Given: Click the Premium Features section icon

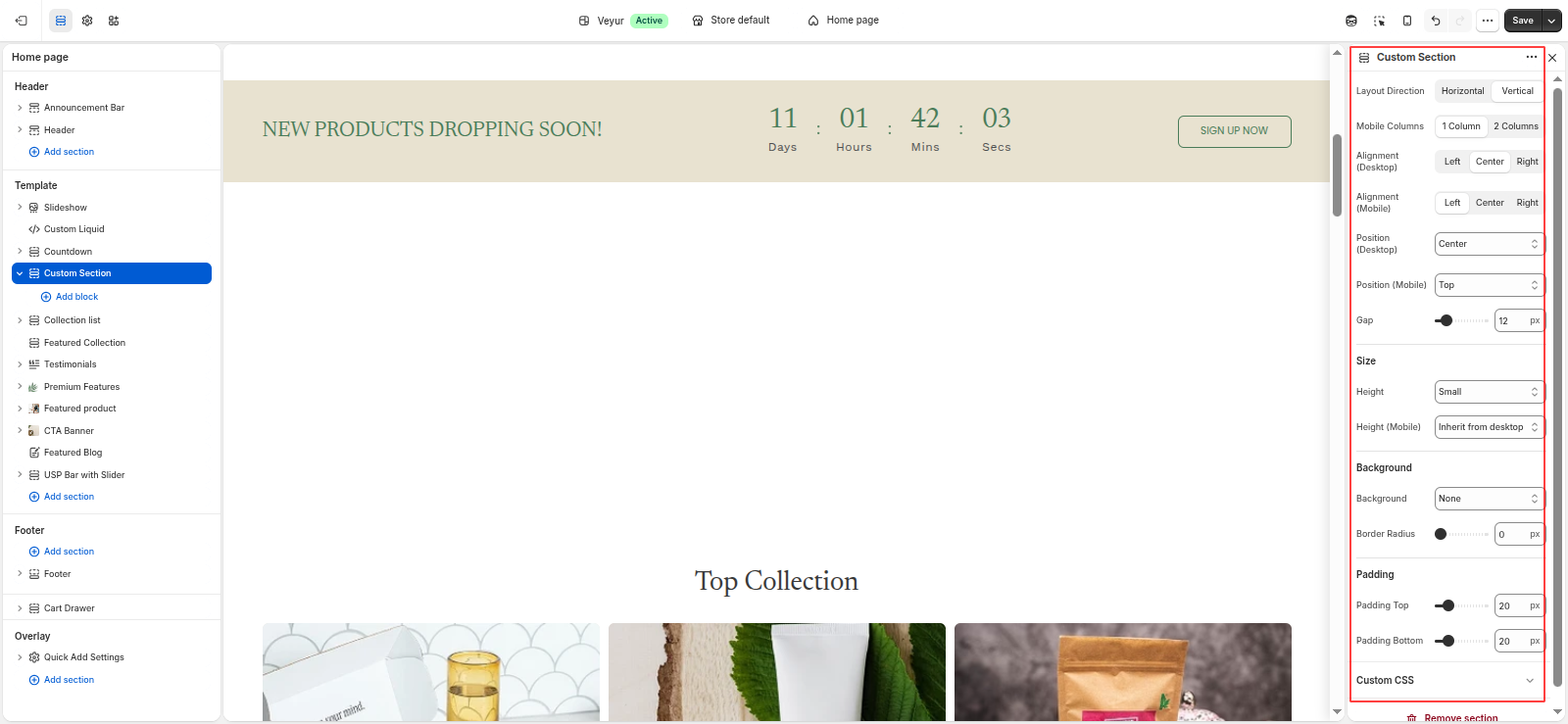Looking at the screenshot, I should coord(34,387).
